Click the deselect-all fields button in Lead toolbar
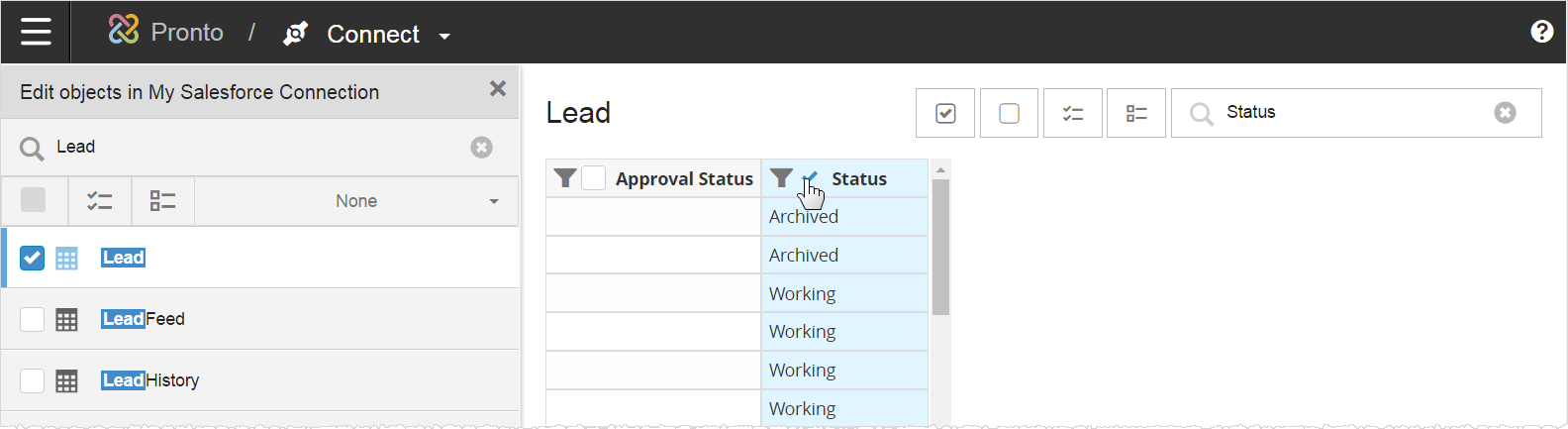 [1009, 113]
